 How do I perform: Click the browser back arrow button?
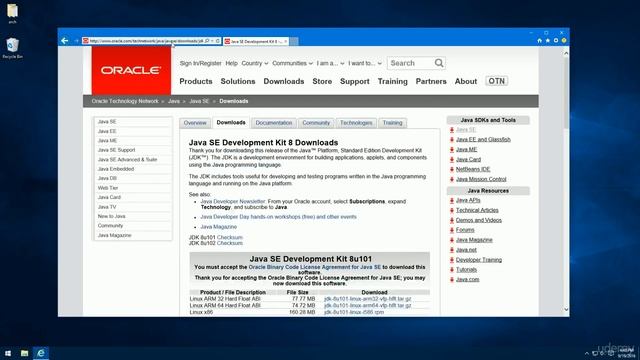coord(64,41)
